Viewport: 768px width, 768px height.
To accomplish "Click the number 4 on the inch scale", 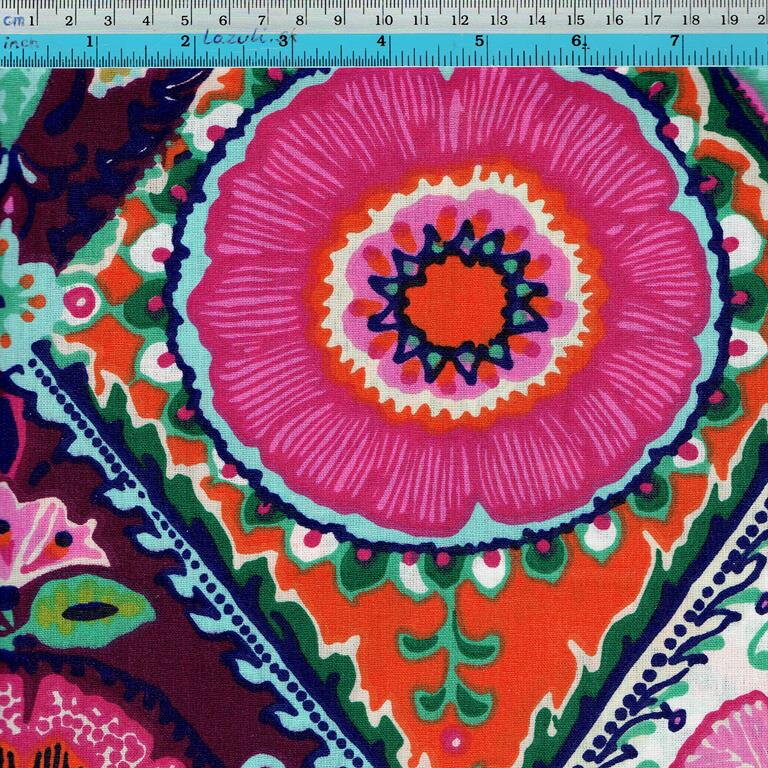I will coord(382,41).
